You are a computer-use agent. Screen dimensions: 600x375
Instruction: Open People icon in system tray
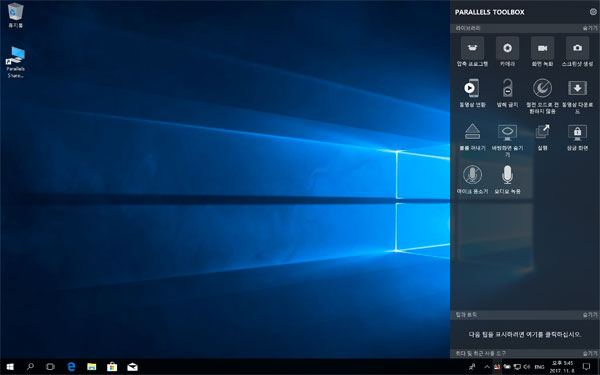(472, 367)
